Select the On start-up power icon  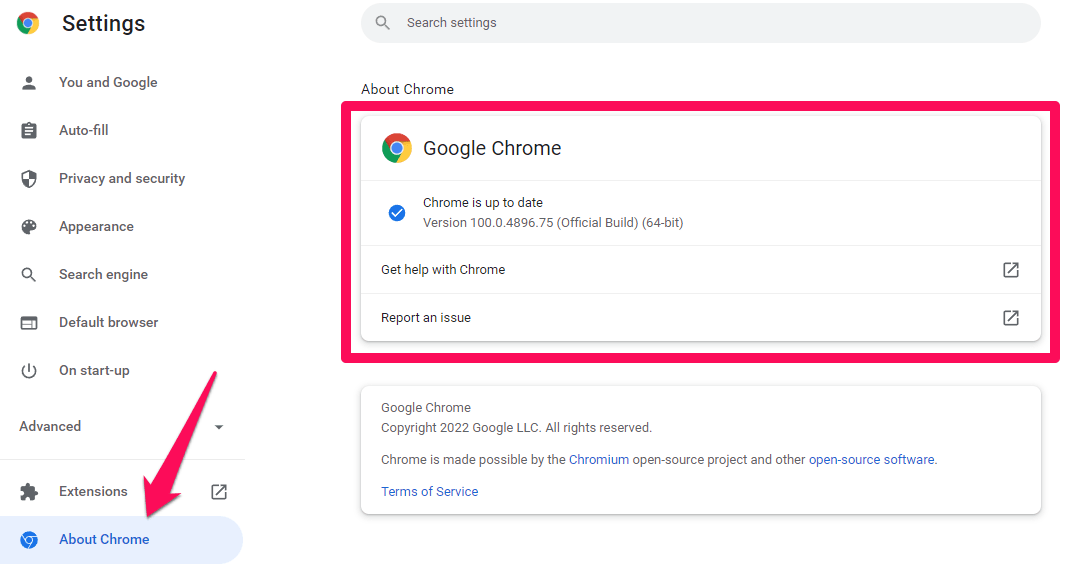31,370
